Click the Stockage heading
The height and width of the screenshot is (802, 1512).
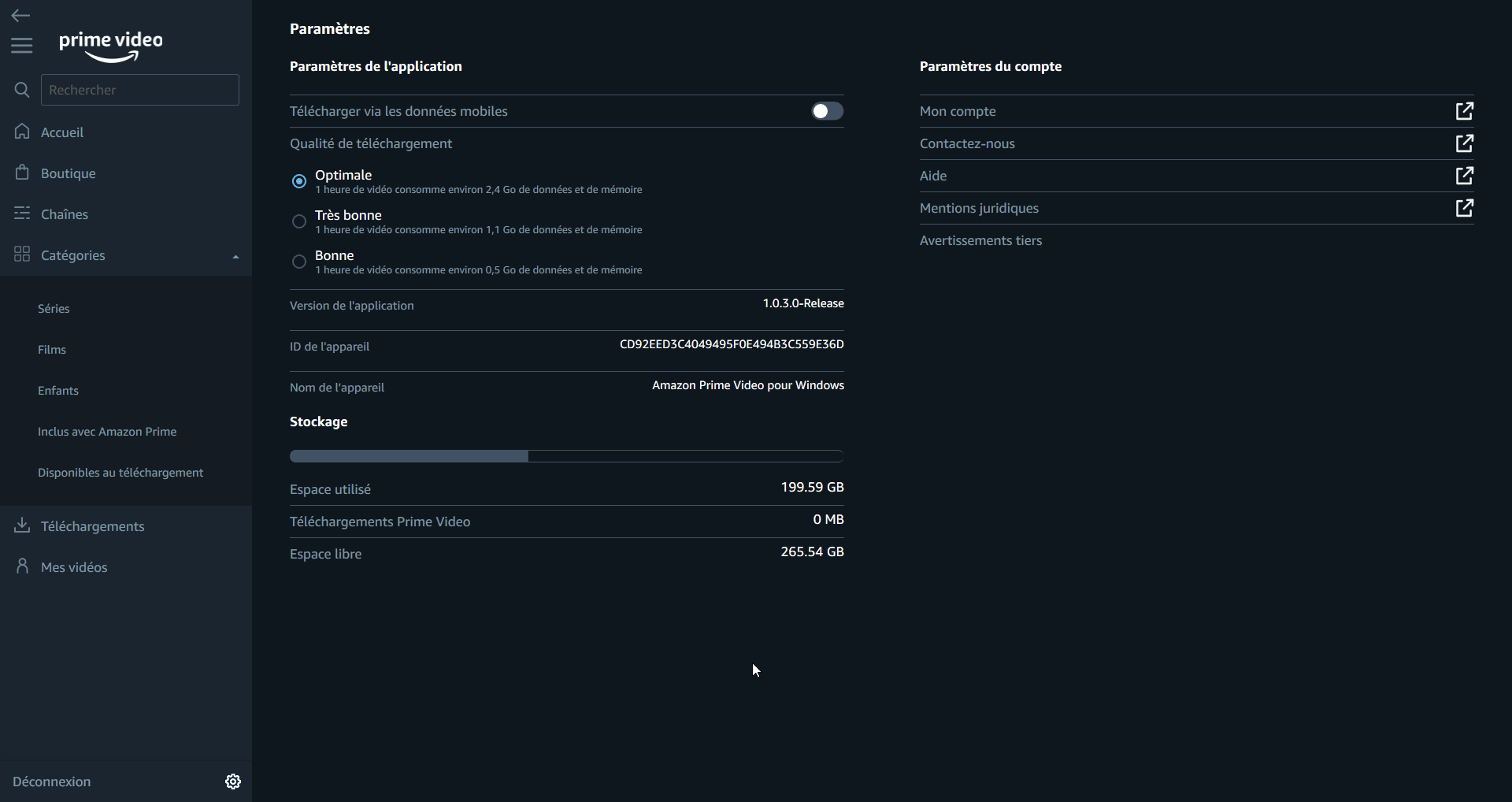tap(318, 421)
